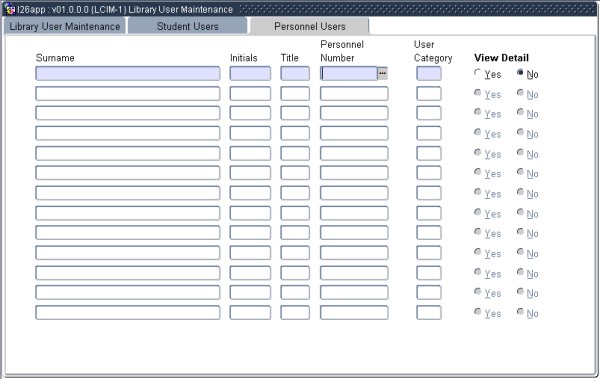Focus the first row Title field
Image resolution: width=600 pixels, height=379 pixels.
tap(295, 74)
